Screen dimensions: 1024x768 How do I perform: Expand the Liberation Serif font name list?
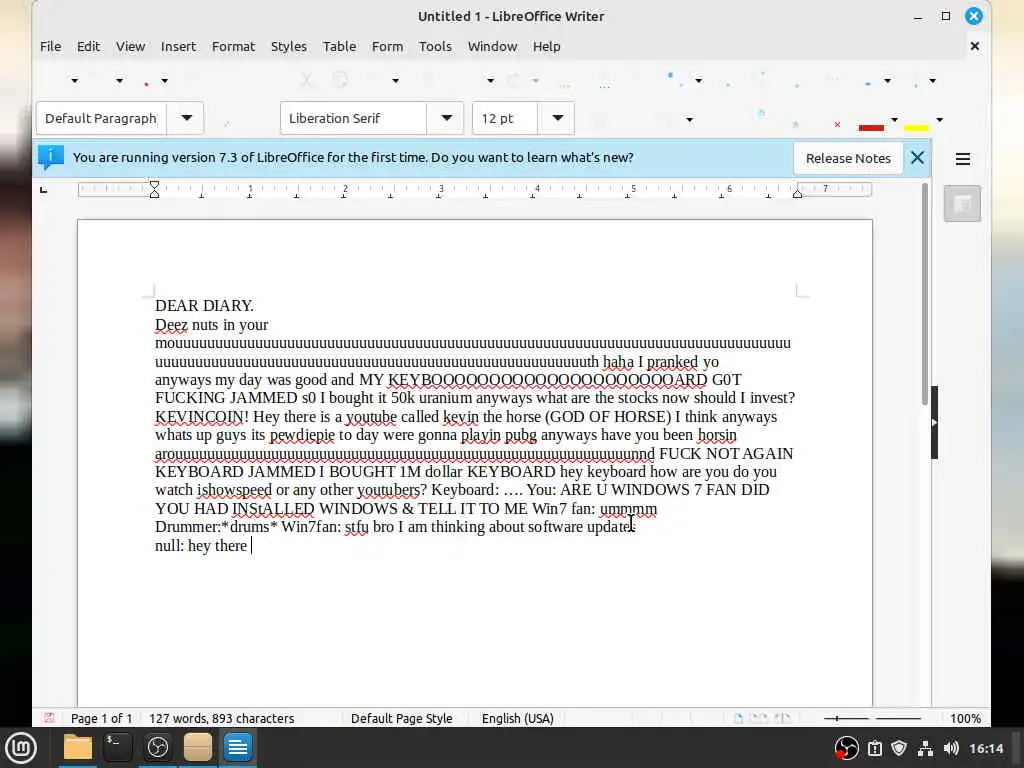click(446, 118)
